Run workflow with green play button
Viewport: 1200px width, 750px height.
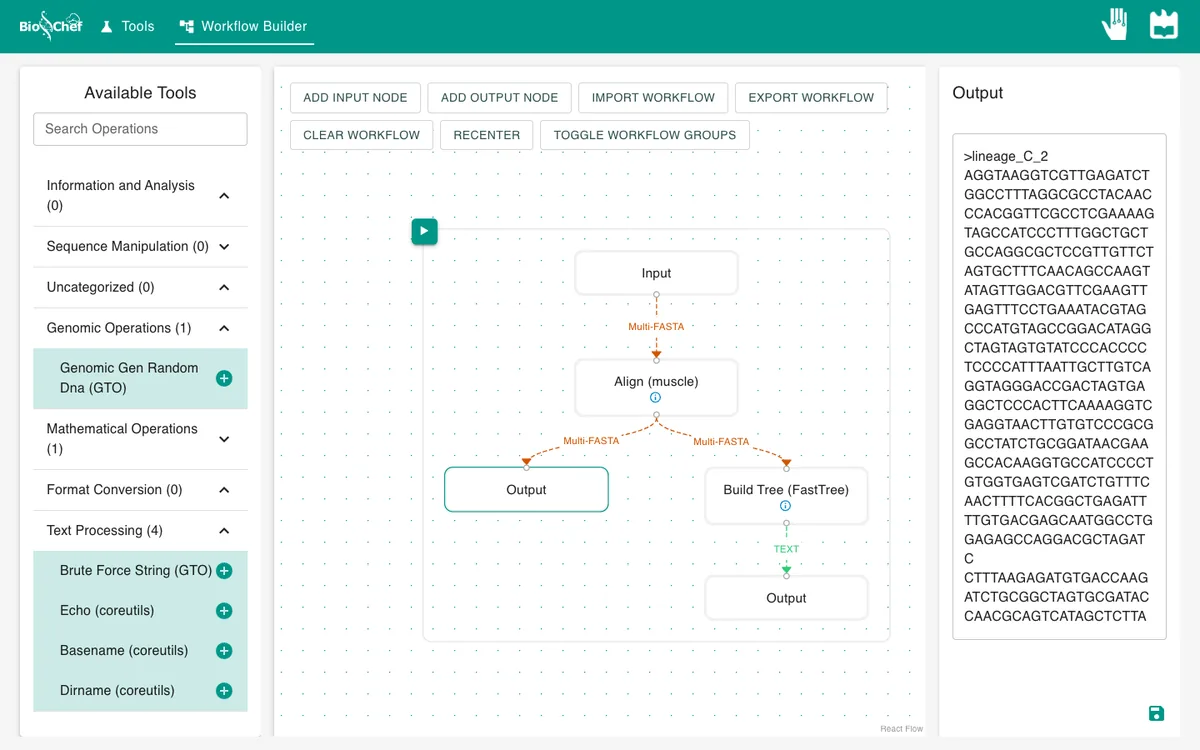[x=424, y=231]
